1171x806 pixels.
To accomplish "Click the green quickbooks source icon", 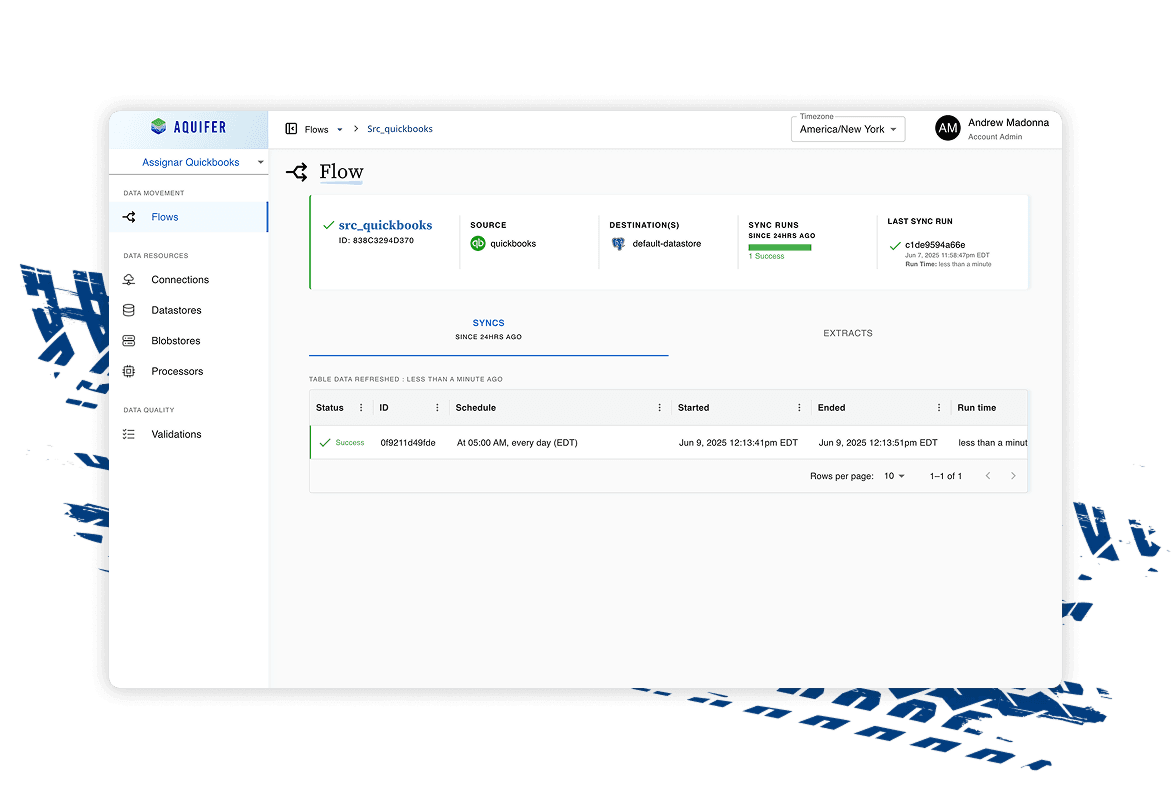I will point(478,244).
